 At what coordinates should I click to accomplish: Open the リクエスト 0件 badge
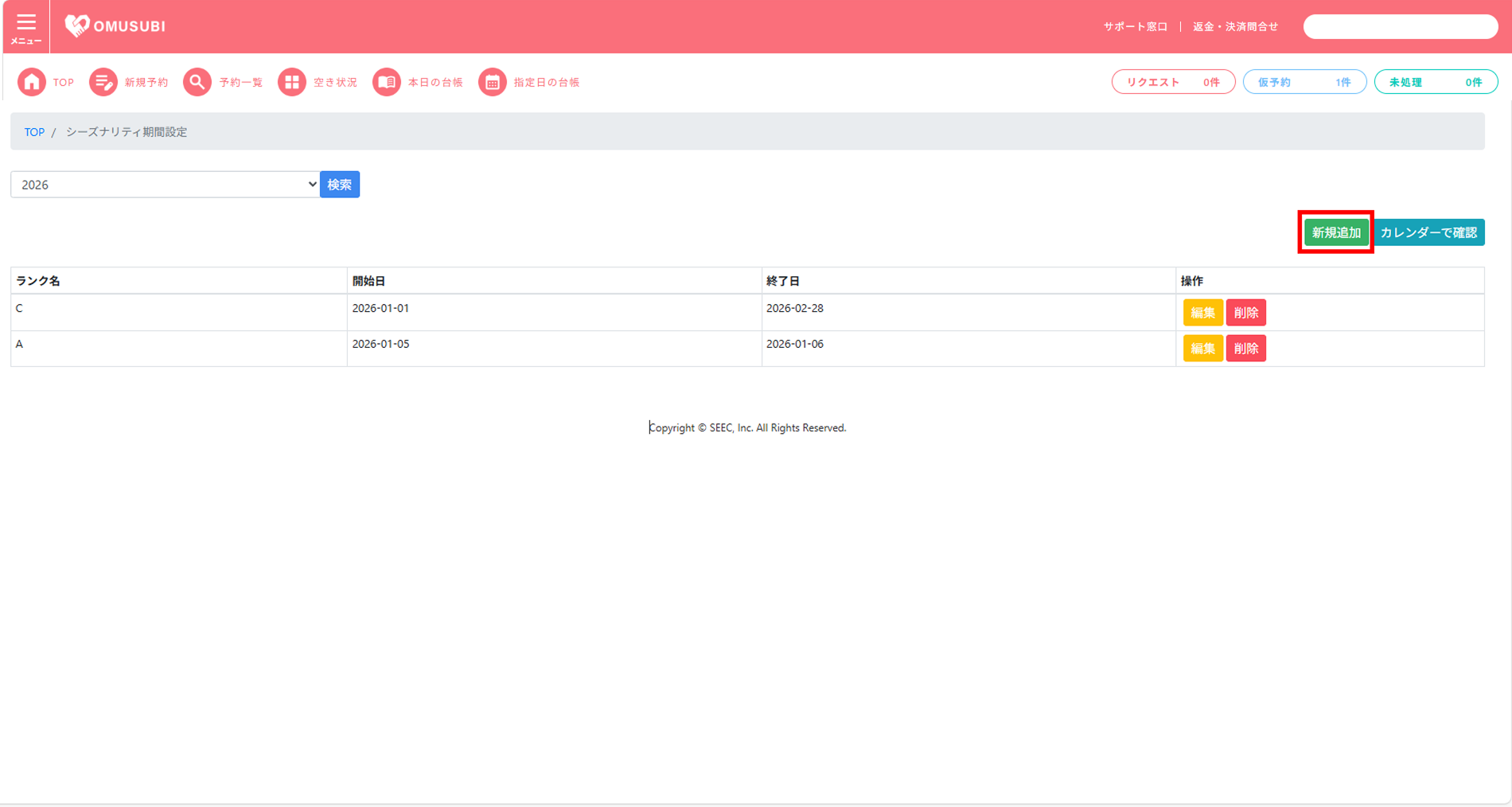click(x=1173, y=82)
